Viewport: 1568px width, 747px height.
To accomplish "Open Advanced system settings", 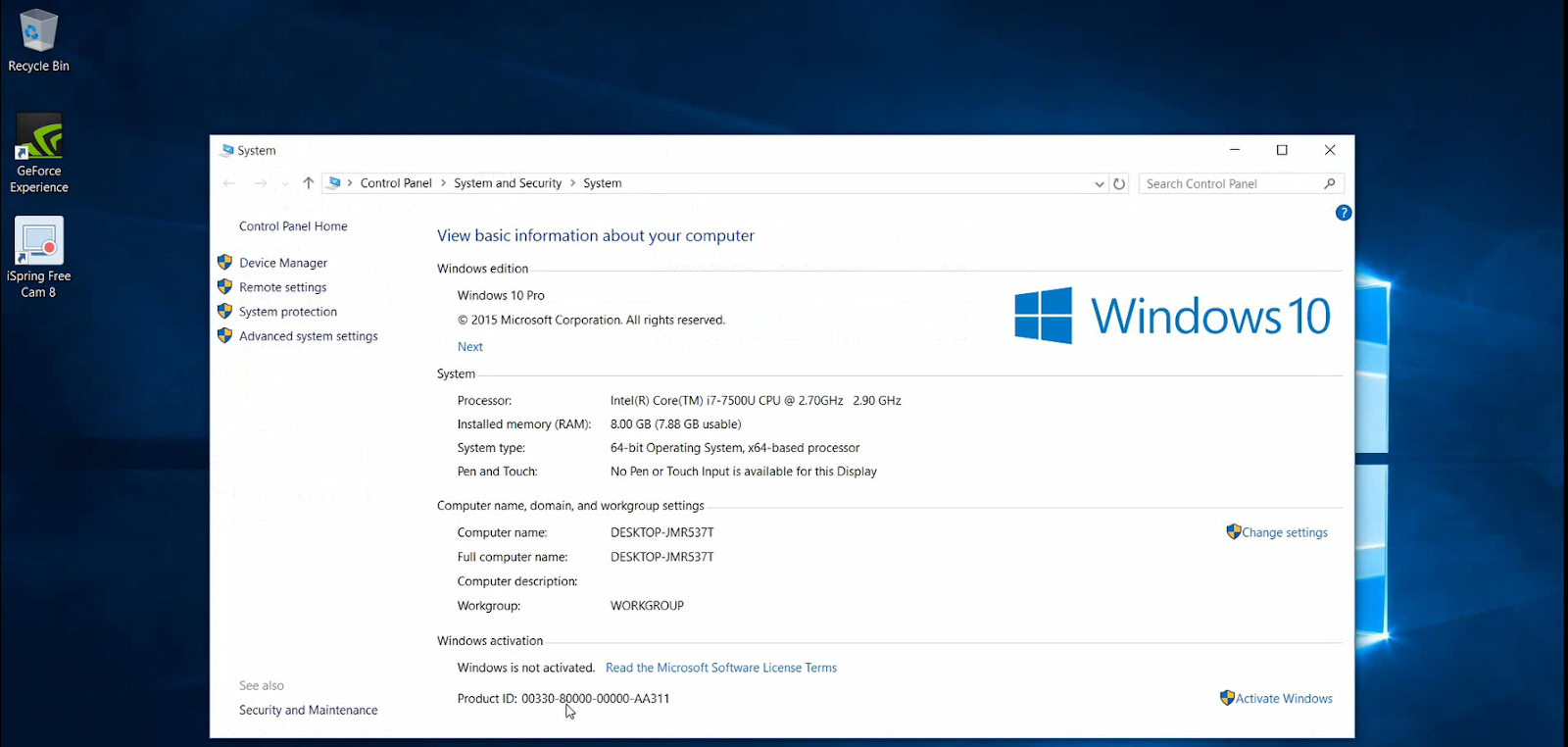I will (309, 336).
